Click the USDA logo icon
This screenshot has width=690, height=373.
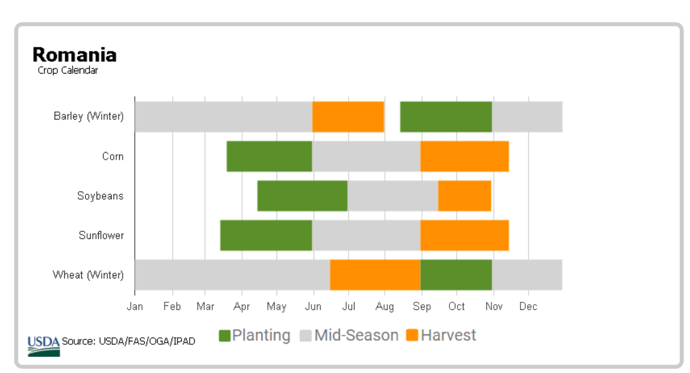coord(44,346)
